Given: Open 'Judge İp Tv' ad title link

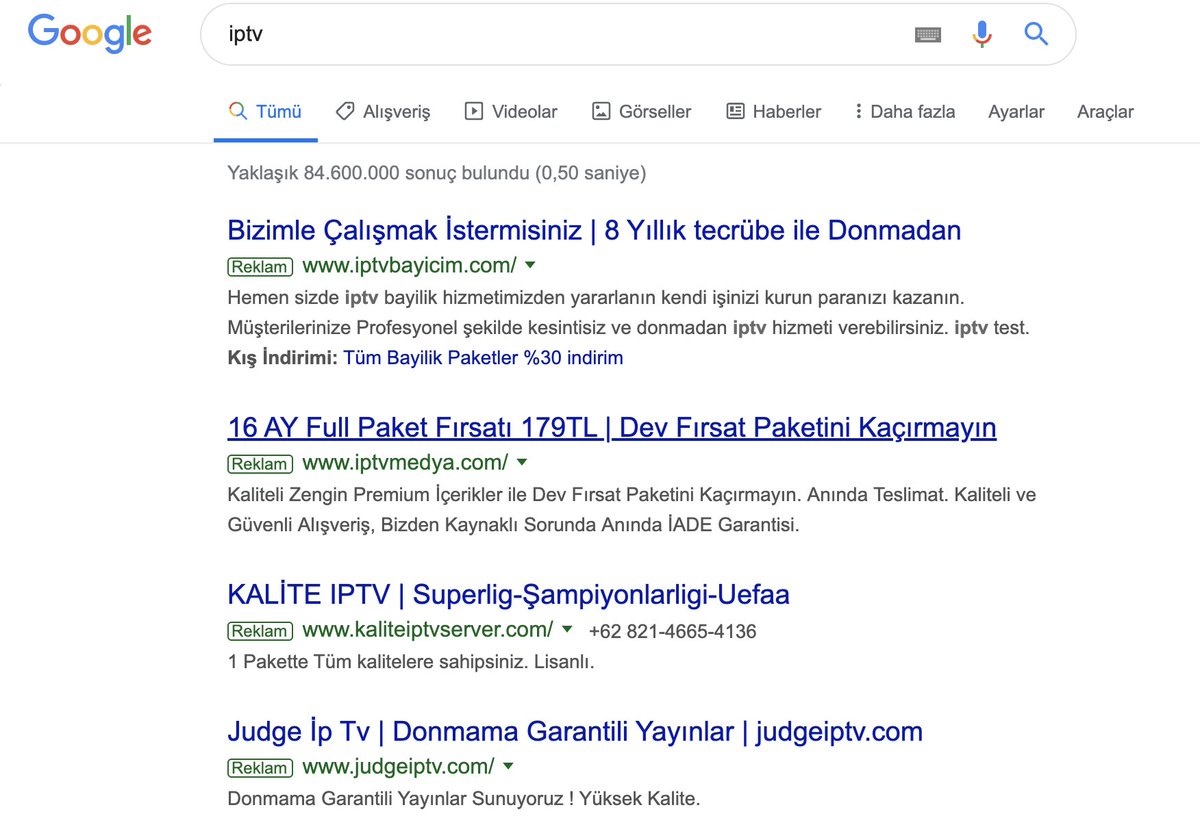Looking at the screenshot, I should click(x=575, y=732).
